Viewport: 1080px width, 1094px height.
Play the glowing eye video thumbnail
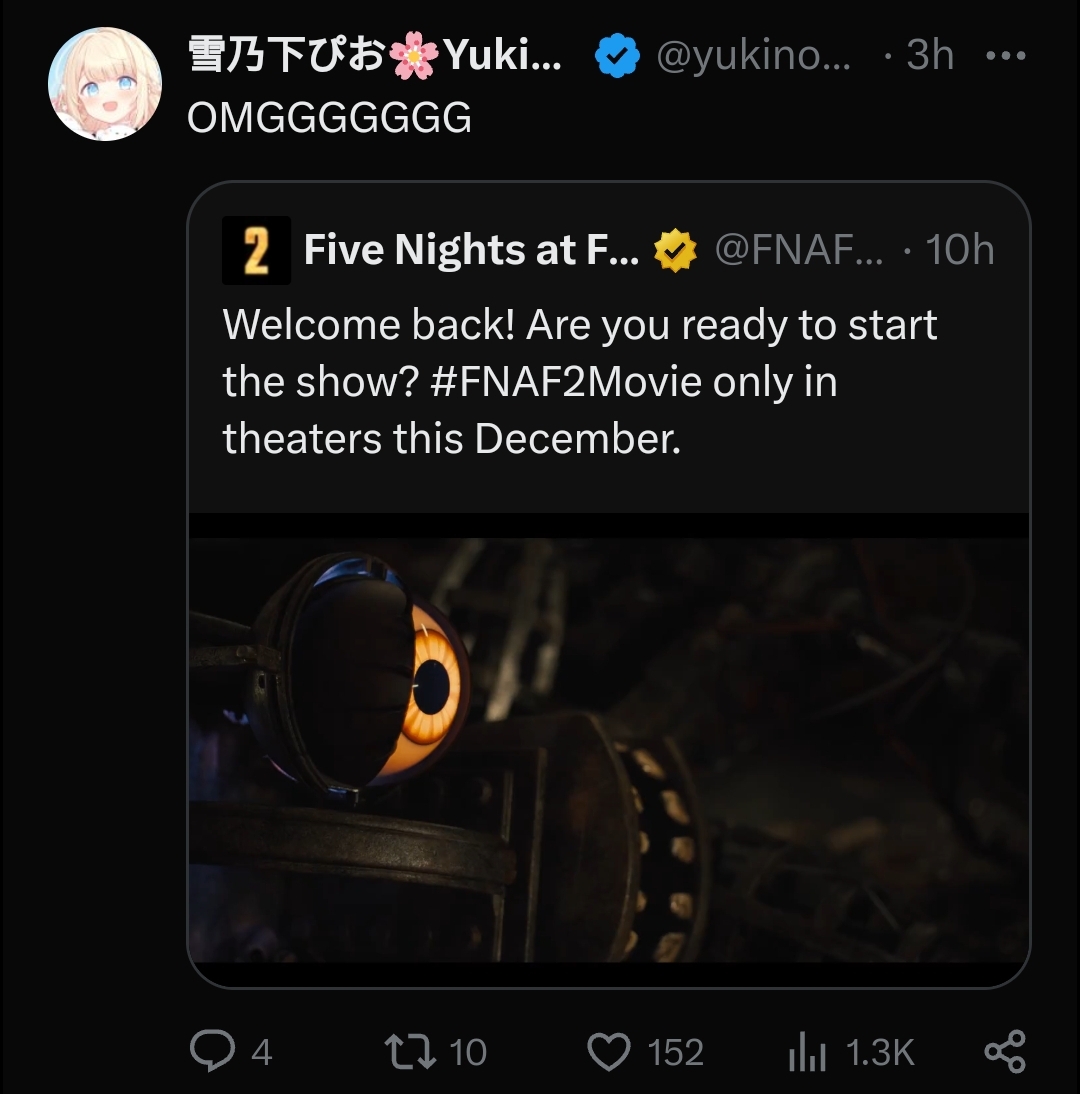(x=608, y=738)
